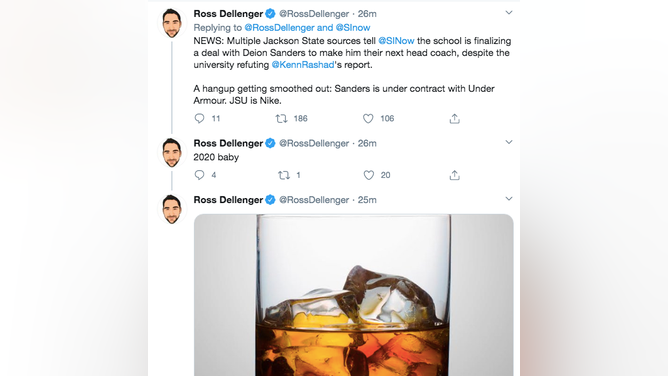Screen dimensions: 668x376
Task: Retweet the Deion Sanders news tweet
Action: 281,118
